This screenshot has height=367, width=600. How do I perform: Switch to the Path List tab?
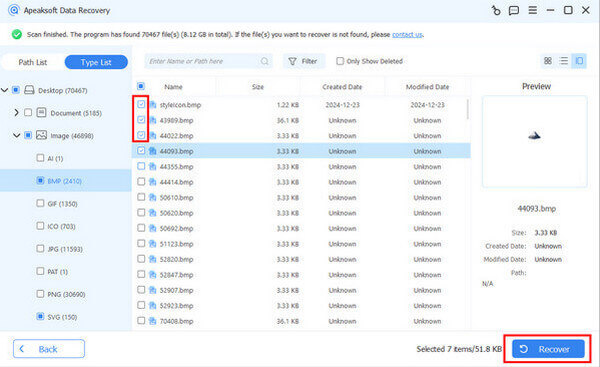[33, 62]
